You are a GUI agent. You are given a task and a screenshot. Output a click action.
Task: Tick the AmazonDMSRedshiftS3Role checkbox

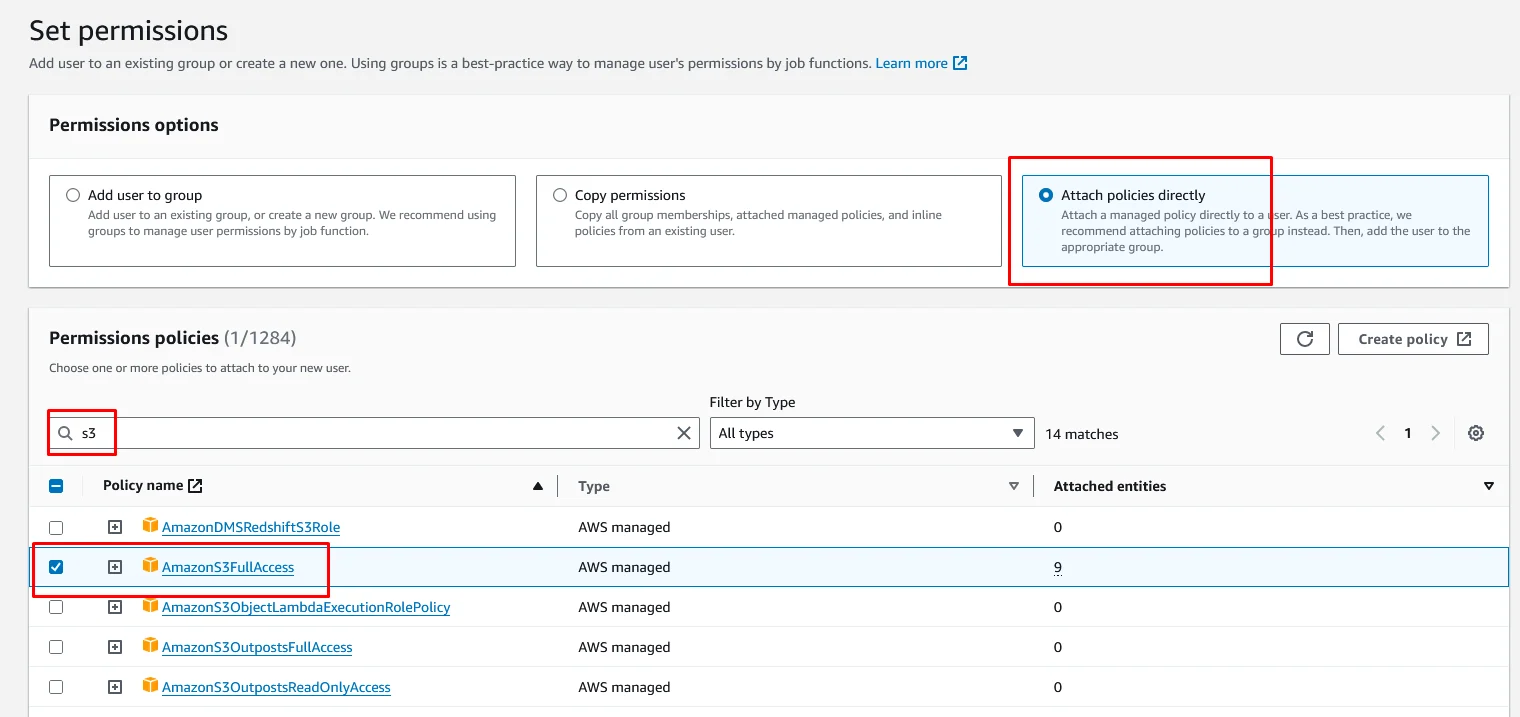pyautogui.click(x=56, y=527)
